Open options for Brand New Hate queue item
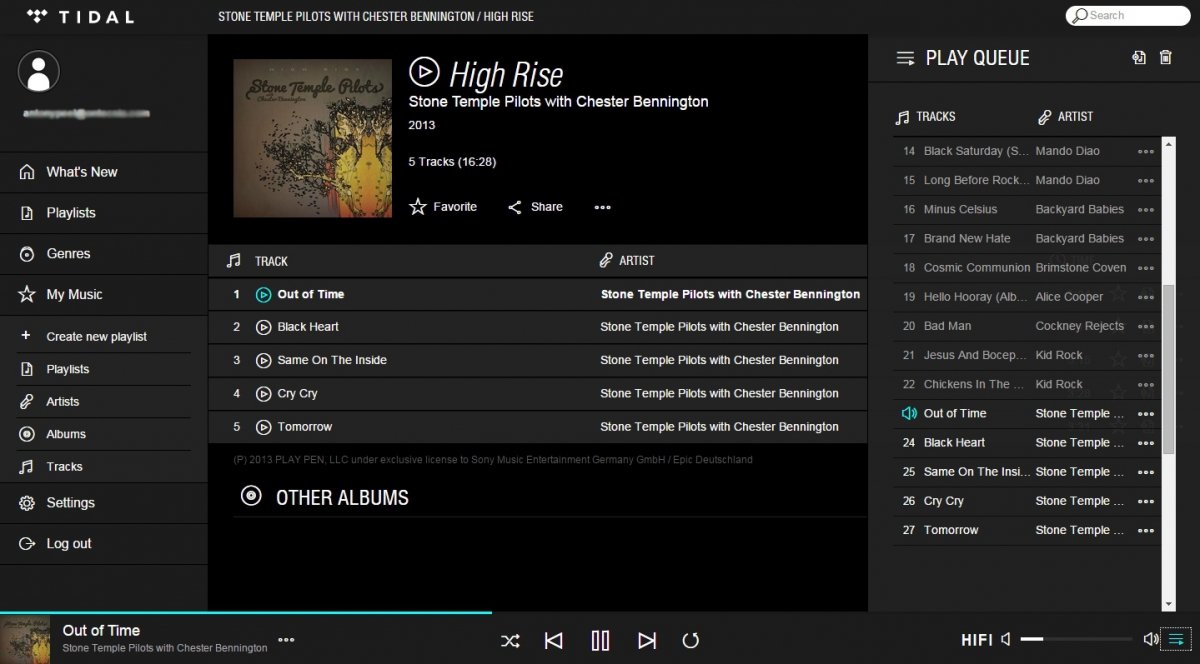Screen dimensions: 1200x664 [1146, 239]
